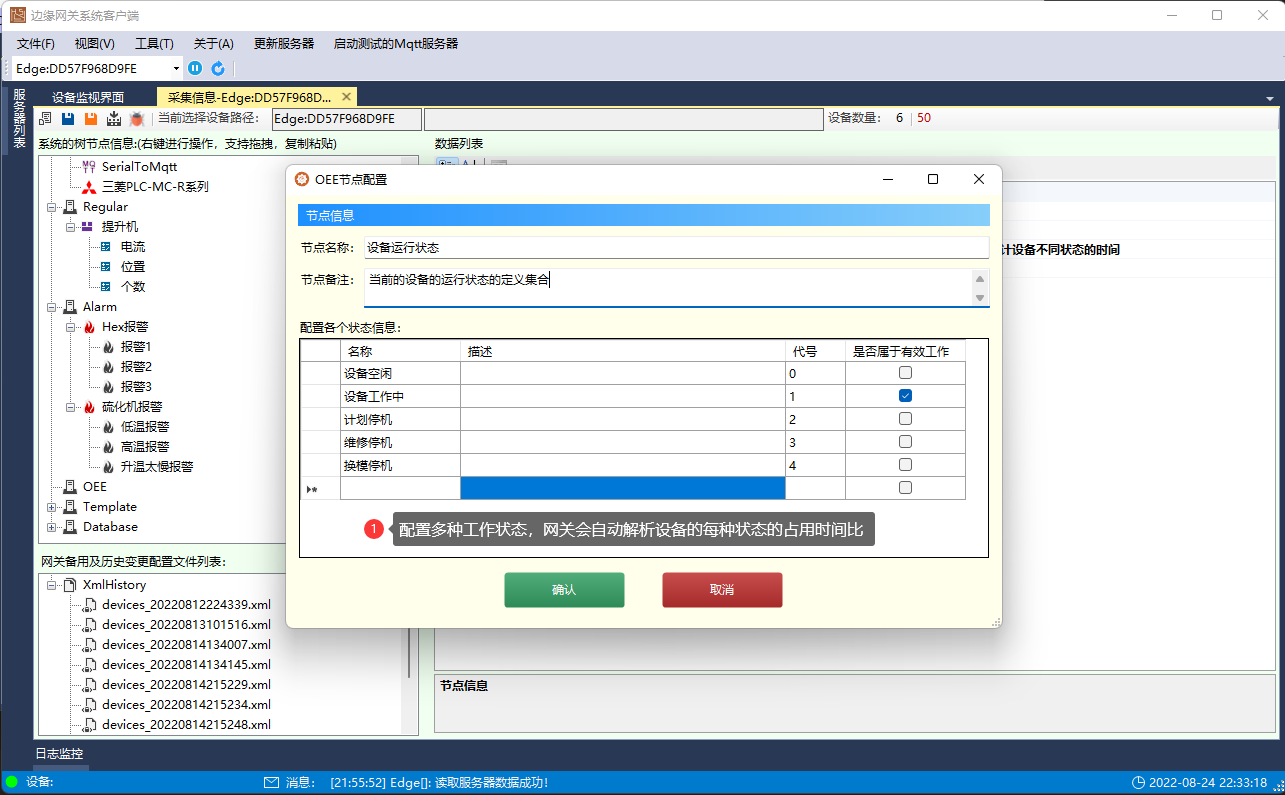Screen dimensions: 1285x795
Task: Open devices_20220812224339.xml history file
Action: click(x=186, y=605)
